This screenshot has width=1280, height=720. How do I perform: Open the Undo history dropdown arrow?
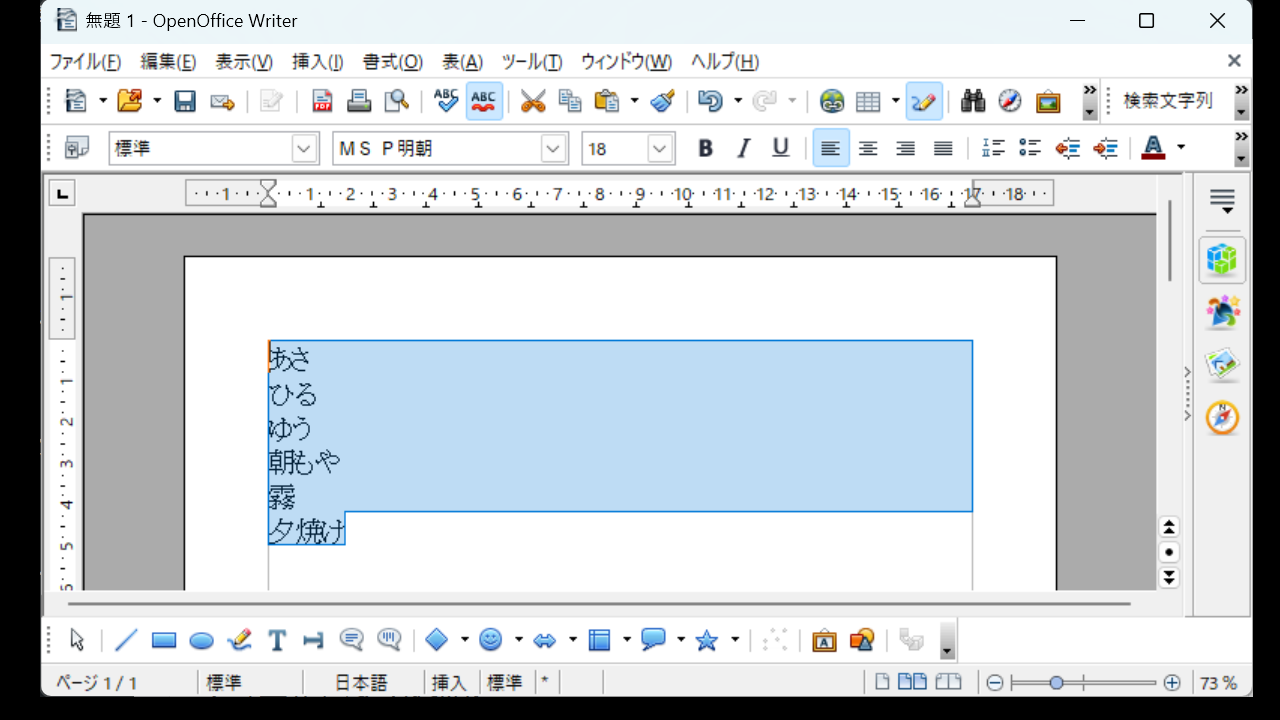coord(738,101)
